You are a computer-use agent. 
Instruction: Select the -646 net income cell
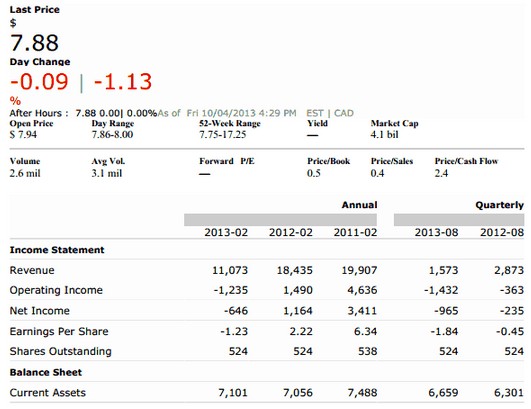pos(236,311)
